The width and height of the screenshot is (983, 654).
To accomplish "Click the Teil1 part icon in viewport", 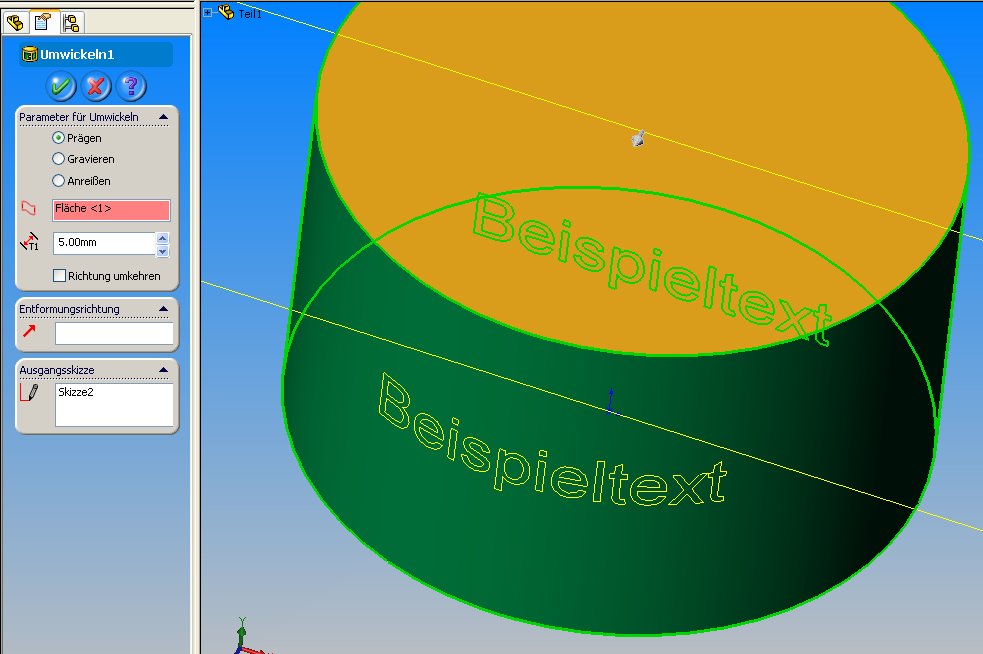I will [226, 12].
